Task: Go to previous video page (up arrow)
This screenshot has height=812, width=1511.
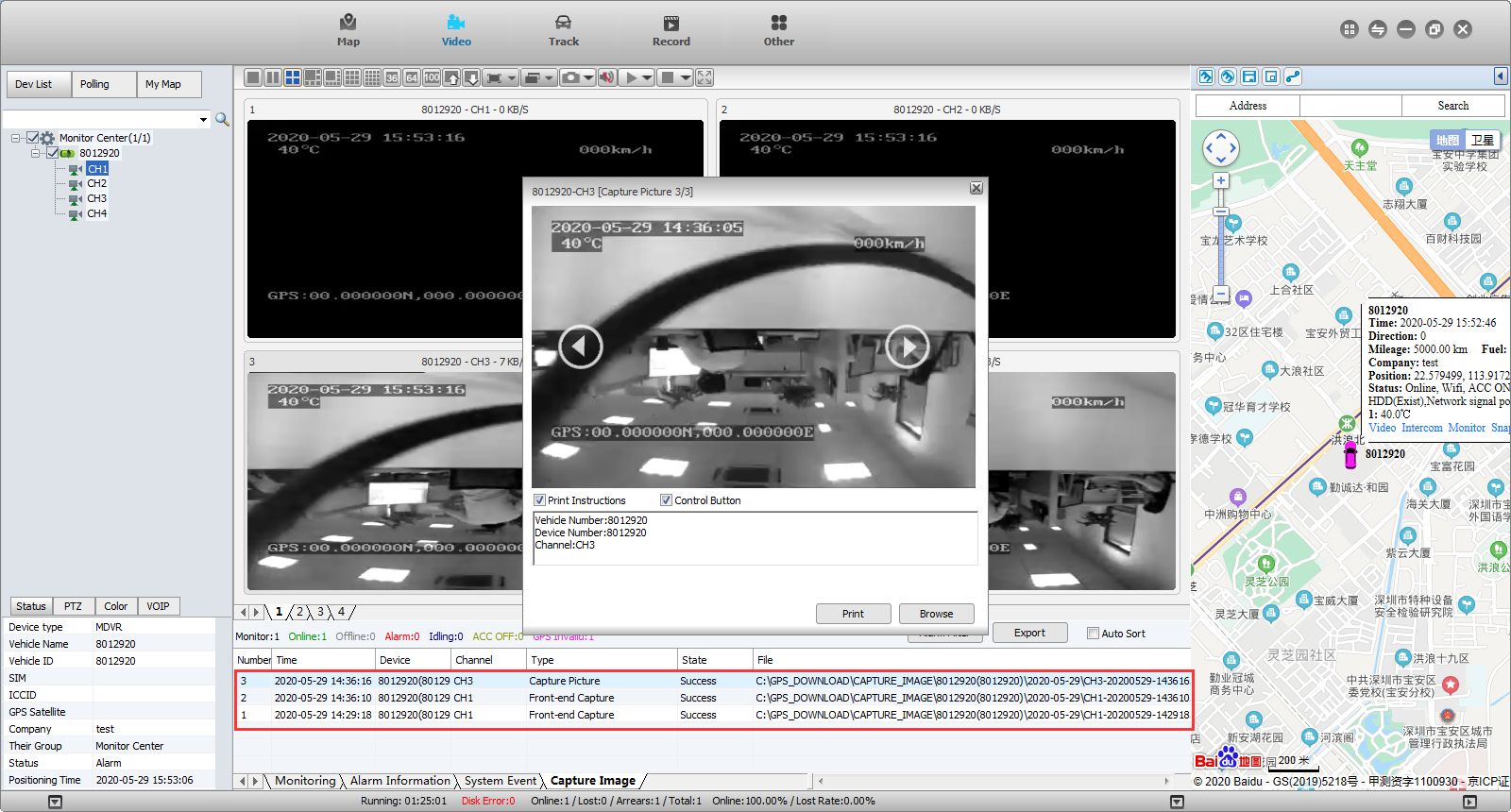Action: [x=451, y=77]
